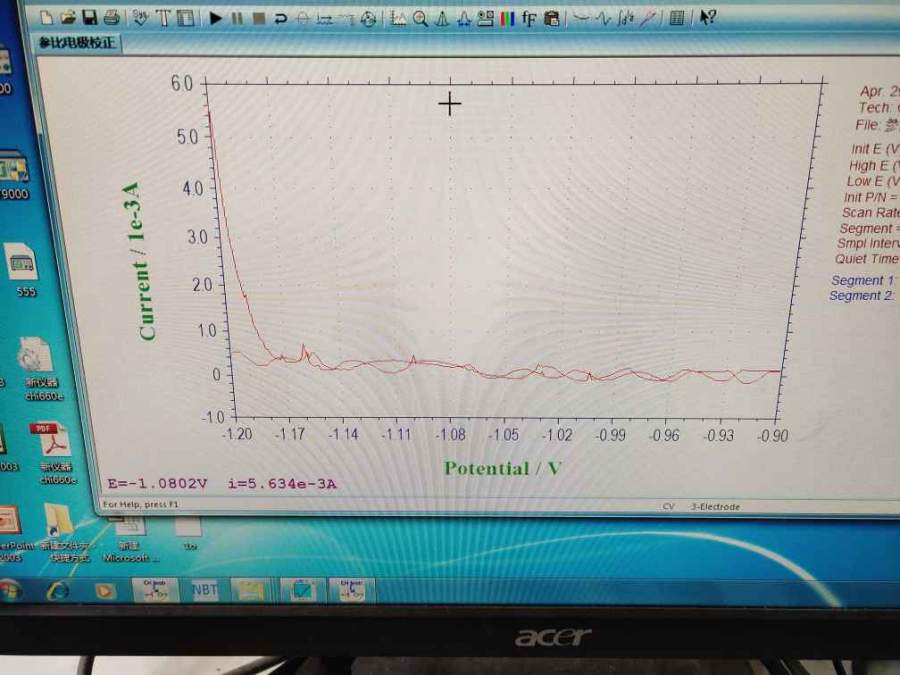The image size is (900, 675).
Task: Switch to second CHI taskbar window
Action: (352, 590)
